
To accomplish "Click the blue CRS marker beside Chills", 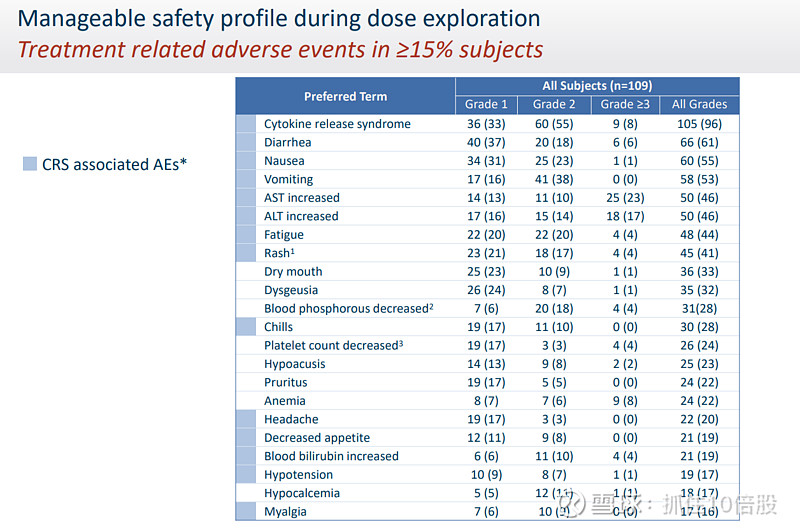I will [x=246, y=326].
